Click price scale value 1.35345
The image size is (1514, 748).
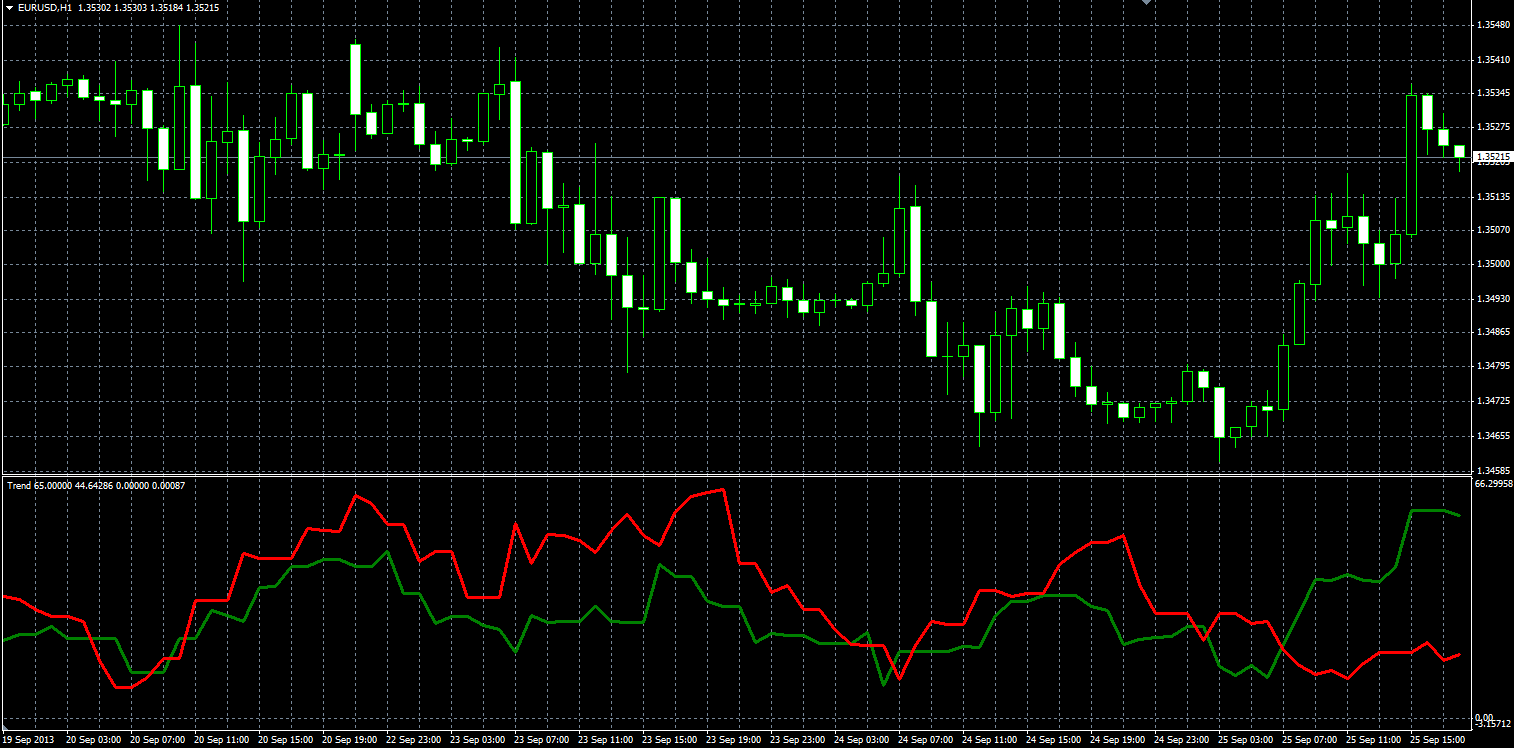(x=1493, y=93)
